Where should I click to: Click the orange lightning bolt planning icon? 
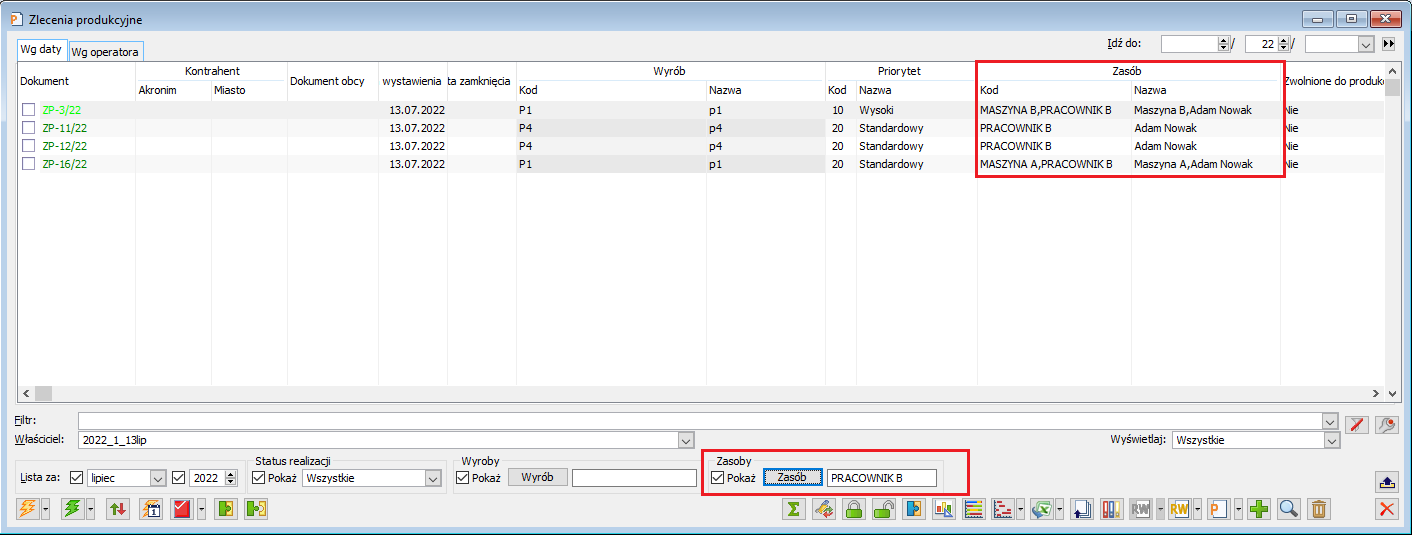(x=28, y=509)
